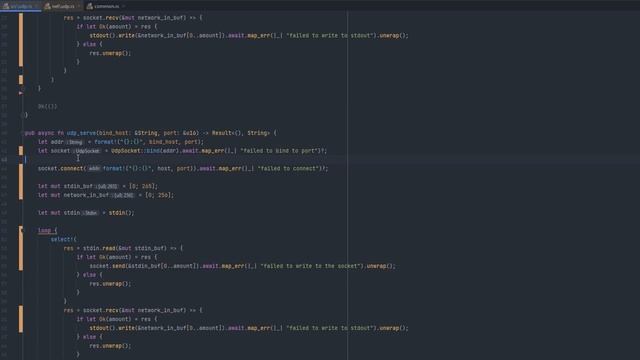Click the addr parameter hint inside socket.connect

click(94, 169)
